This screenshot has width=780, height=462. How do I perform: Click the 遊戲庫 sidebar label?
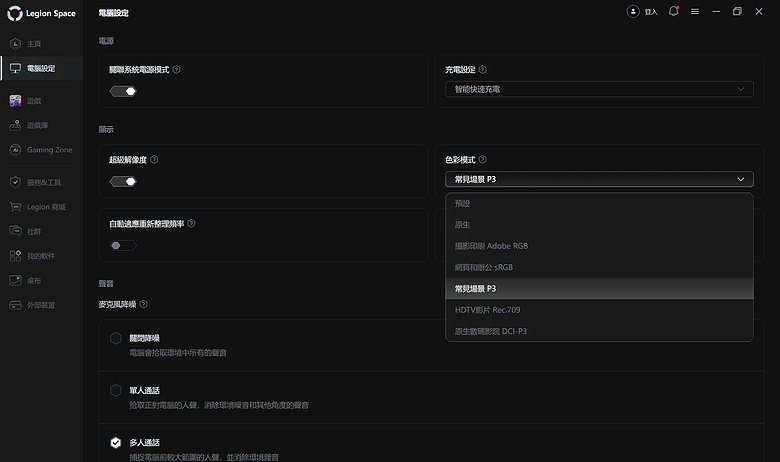coord(37,125)
